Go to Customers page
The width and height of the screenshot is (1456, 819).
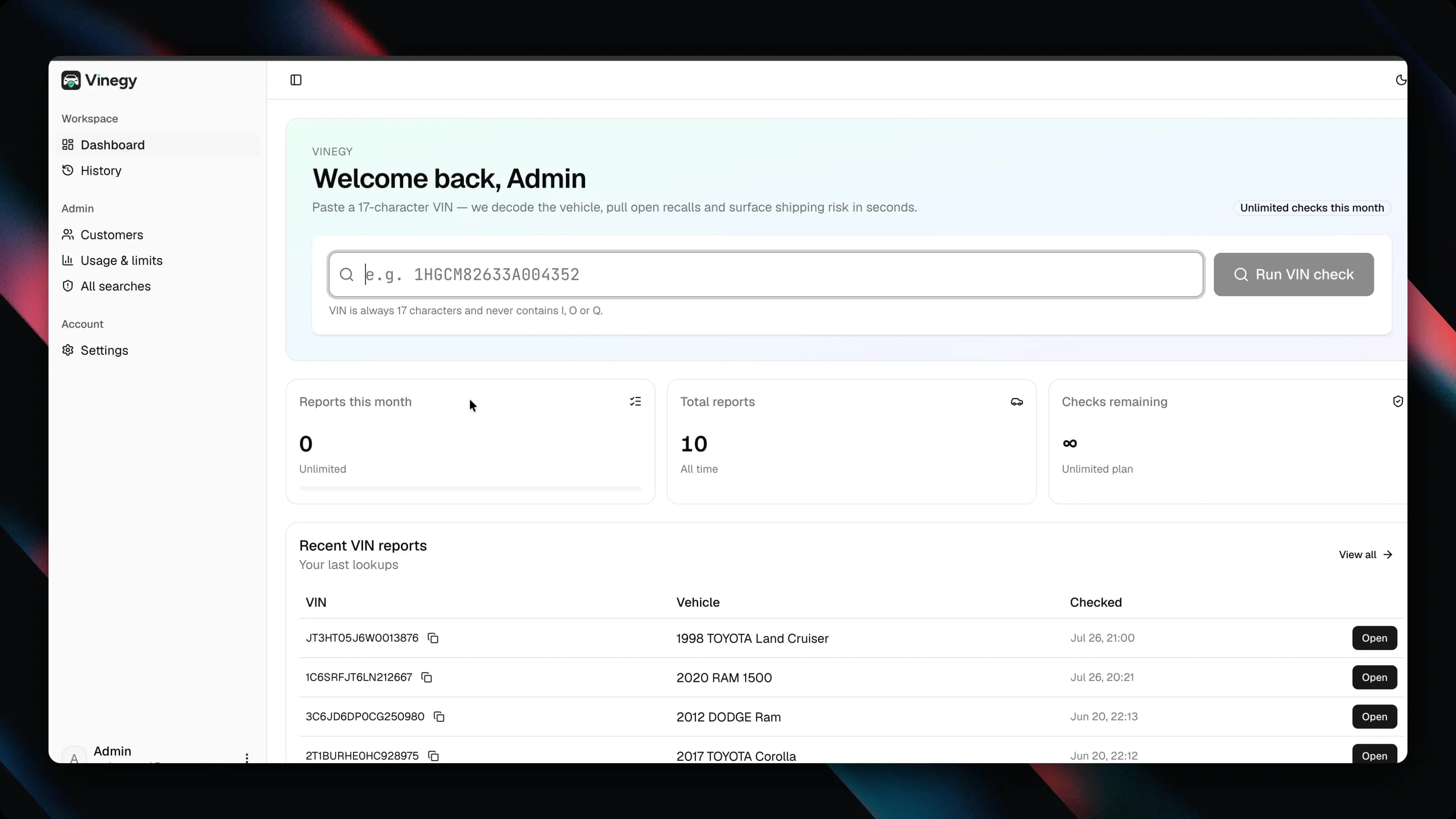click(158, 235)
